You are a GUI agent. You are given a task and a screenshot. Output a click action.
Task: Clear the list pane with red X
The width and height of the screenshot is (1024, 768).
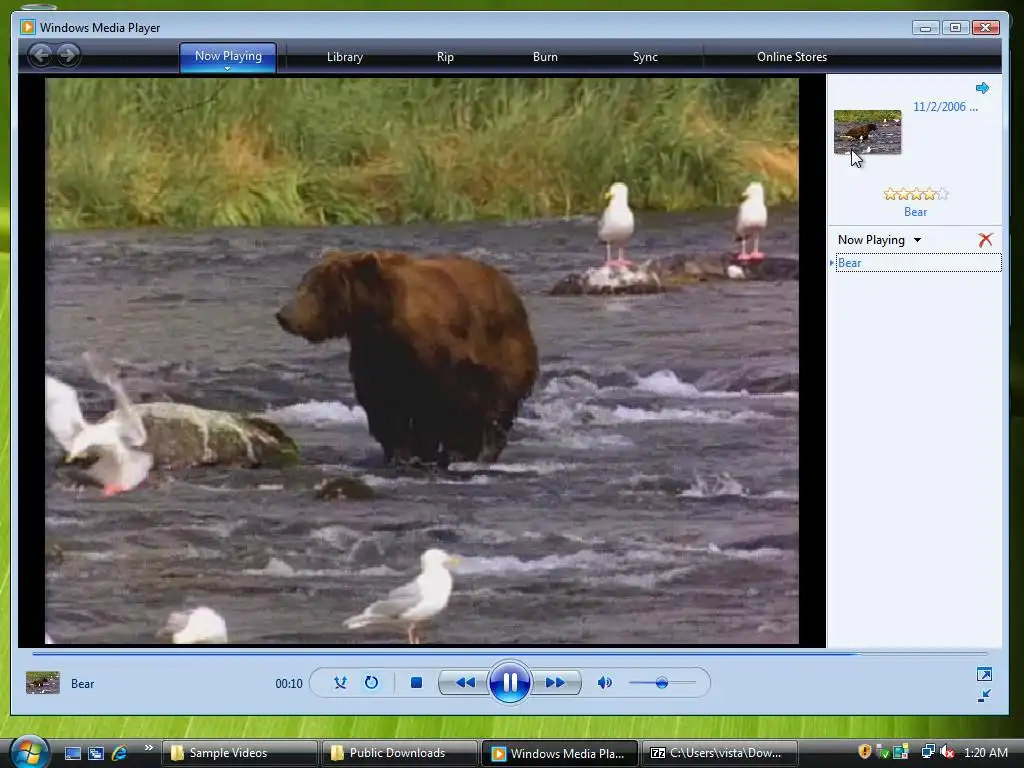coord(985,240)
